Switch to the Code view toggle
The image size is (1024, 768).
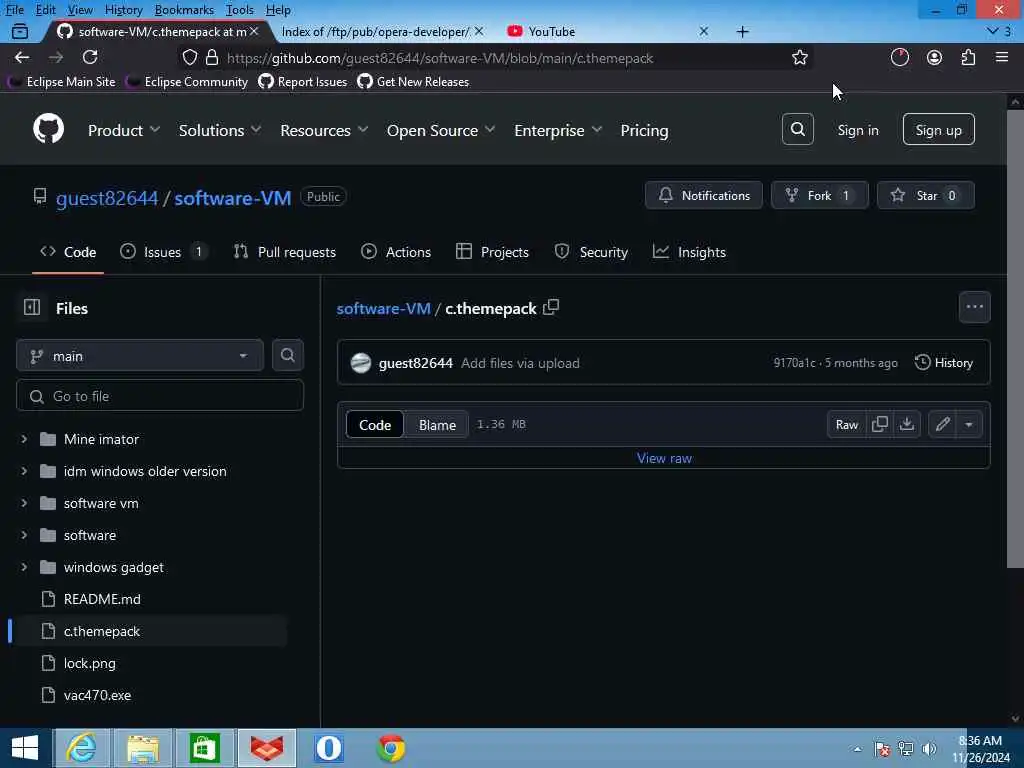tap(375, 424)
